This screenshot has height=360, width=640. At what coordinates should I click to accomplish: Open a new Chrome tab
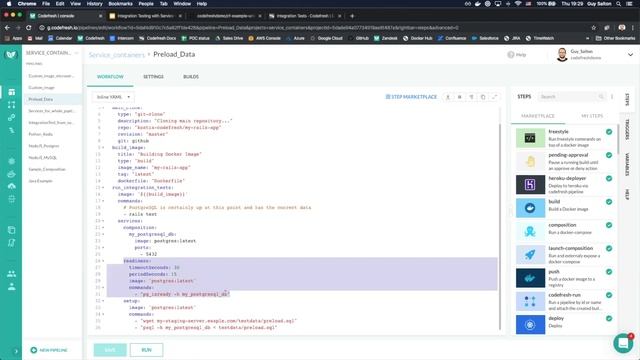[x=352, y=16]
